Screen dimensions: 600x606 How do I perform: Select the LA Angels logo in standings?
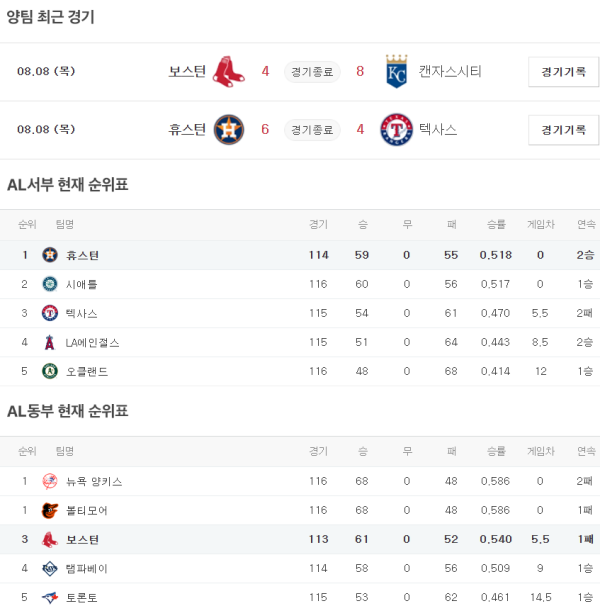point(50,342)
